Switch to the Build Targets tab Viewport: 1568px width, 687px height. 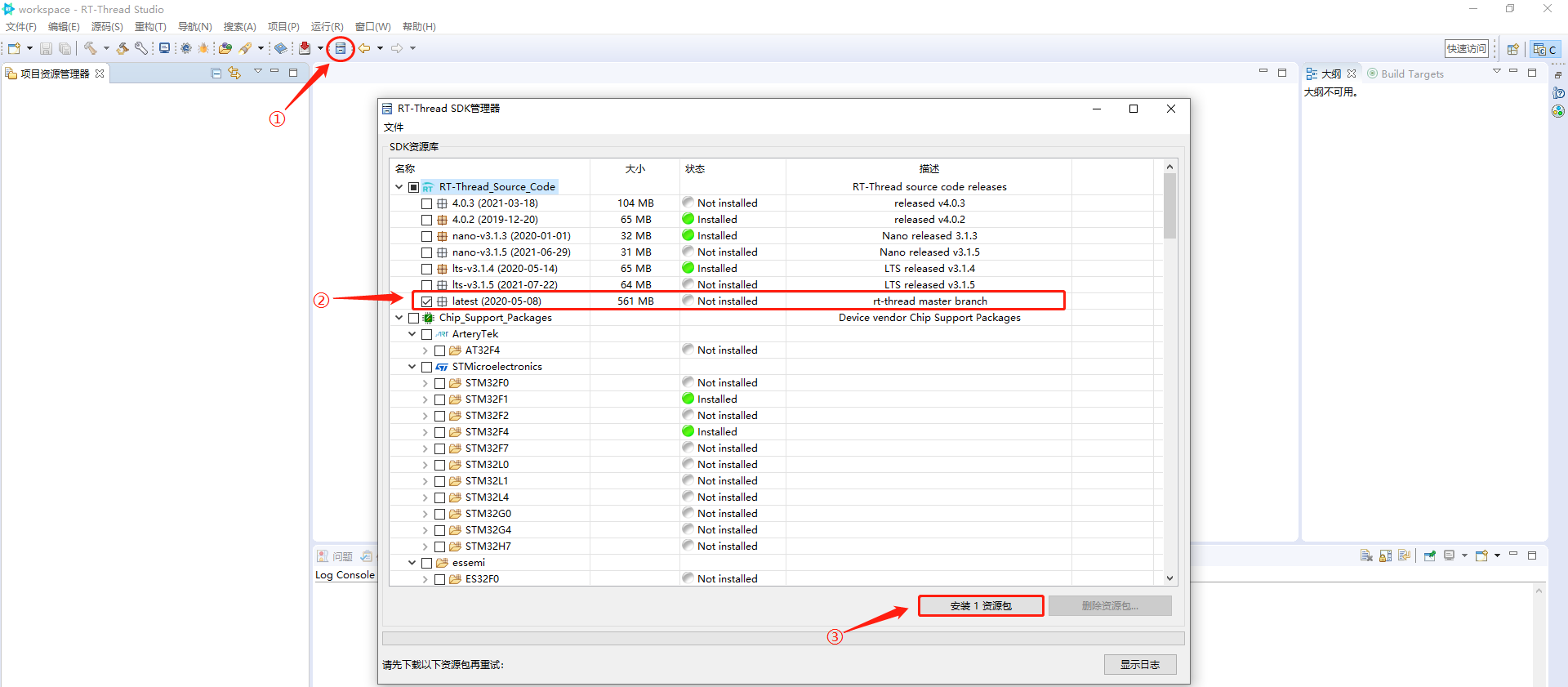1405,74
